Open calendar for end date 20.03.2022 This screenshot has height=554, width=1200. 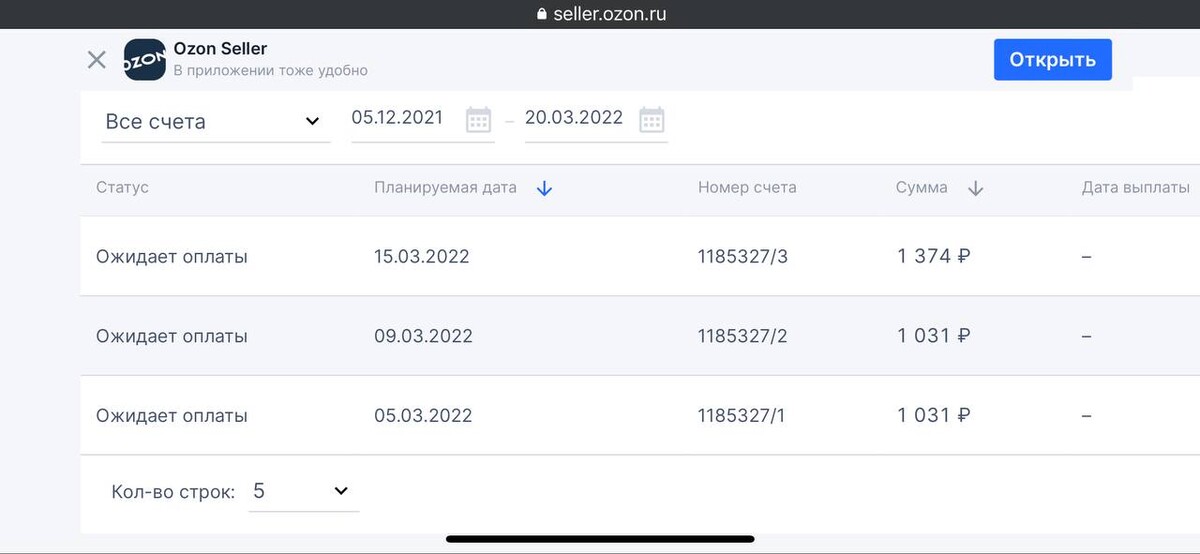(652, 120)
